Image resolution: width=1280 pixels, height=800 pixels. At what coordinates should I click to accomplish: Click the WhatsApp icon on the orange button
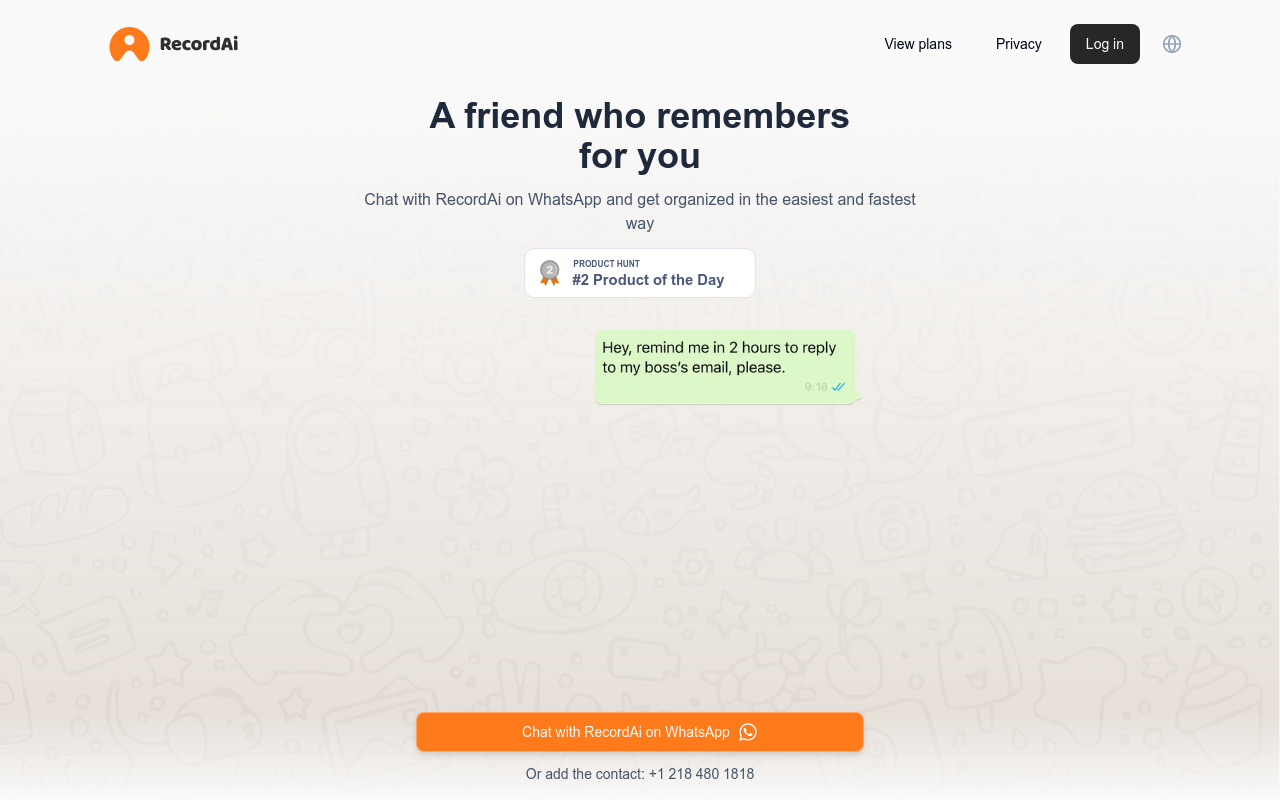coord(748,732)
